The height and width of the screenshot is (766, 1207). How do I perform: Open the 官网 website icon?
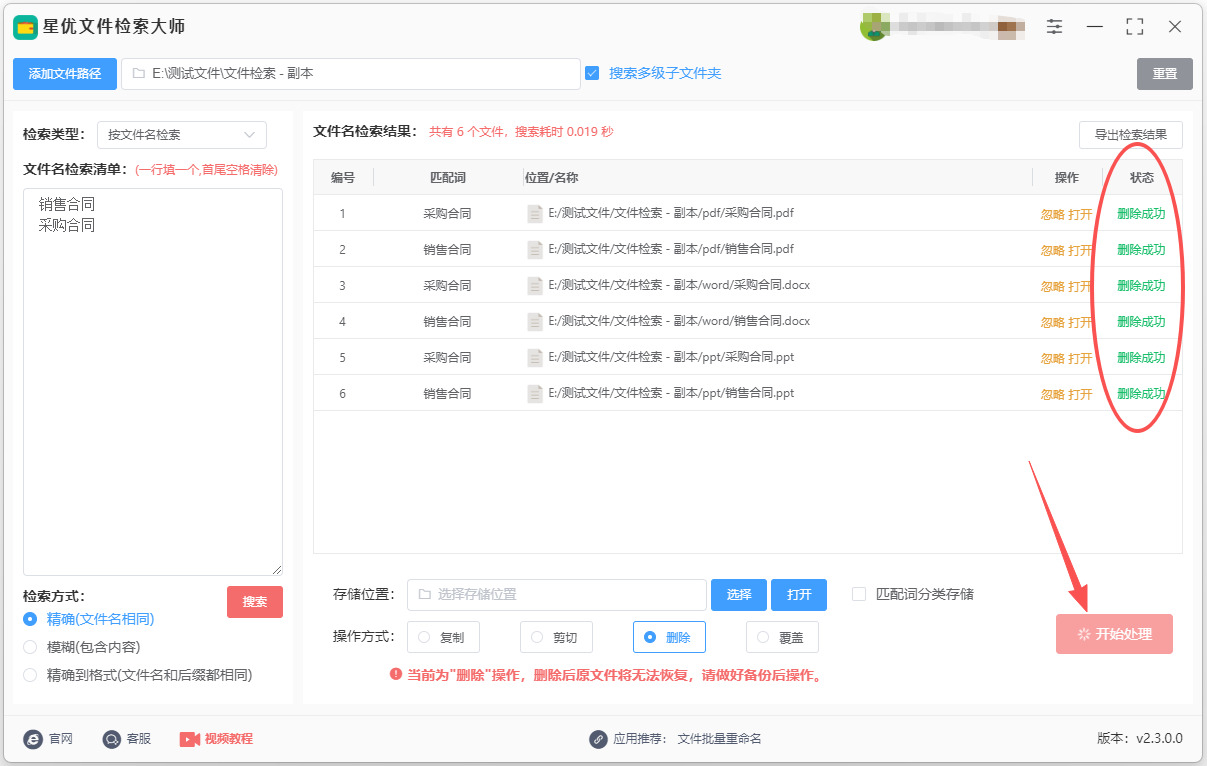click(x=33, y=739)
